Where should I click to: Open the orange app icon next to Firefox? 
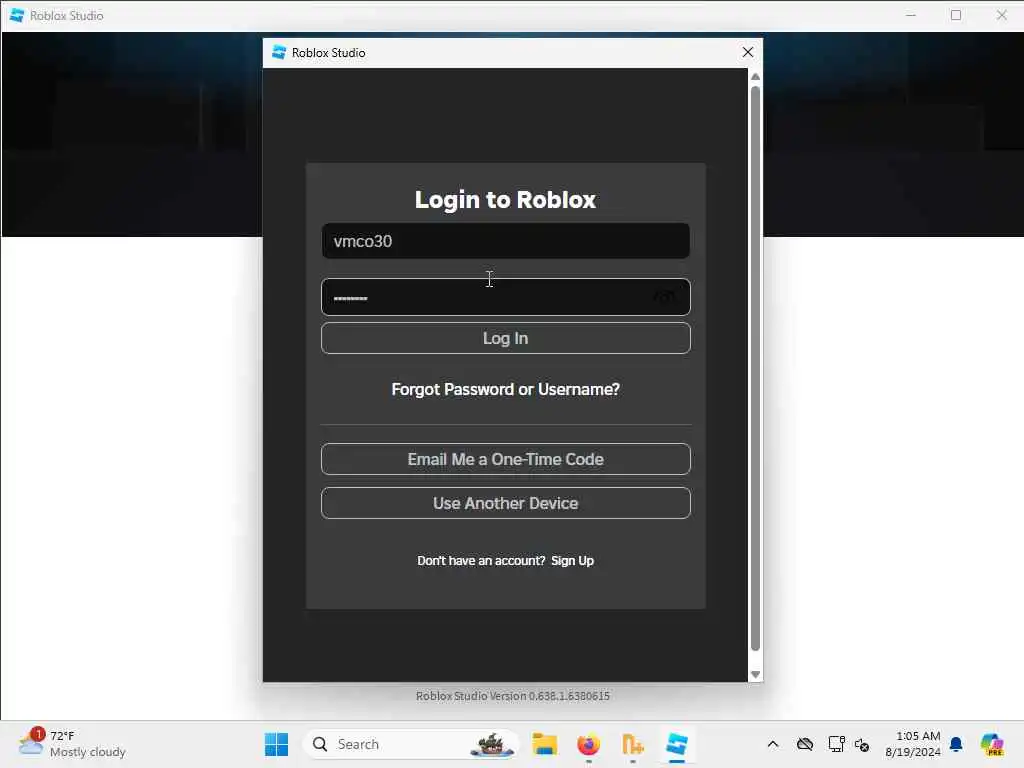(632, 744)
